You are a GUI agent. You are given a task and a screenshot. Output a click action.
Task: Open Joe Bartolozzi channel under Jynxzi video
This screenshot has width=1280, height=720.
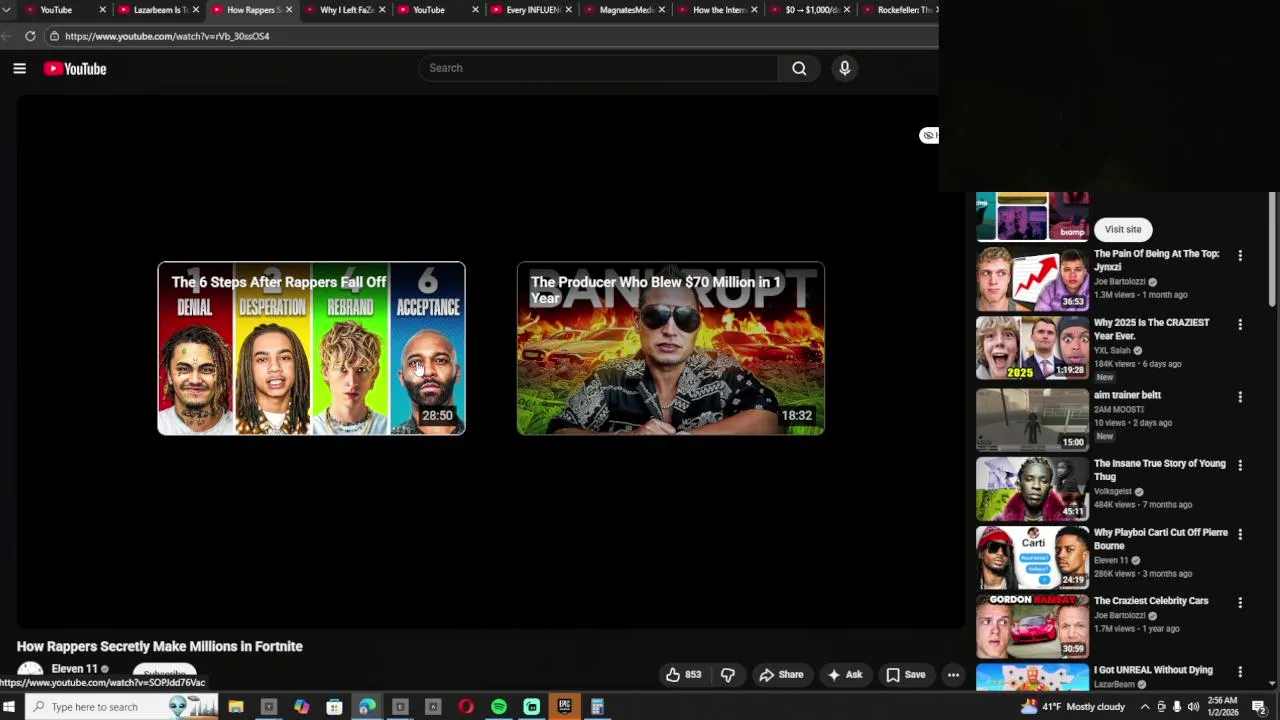[x=1119, y=282]
